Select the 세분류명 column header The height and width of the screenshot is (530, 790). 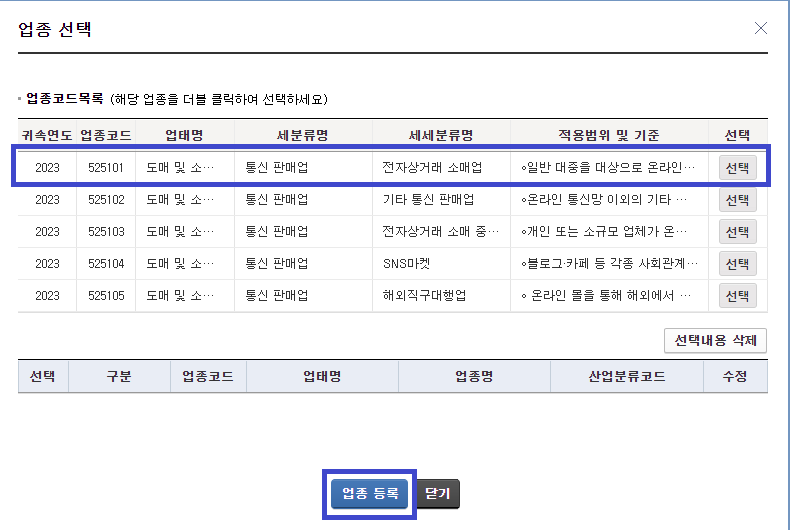303,135
